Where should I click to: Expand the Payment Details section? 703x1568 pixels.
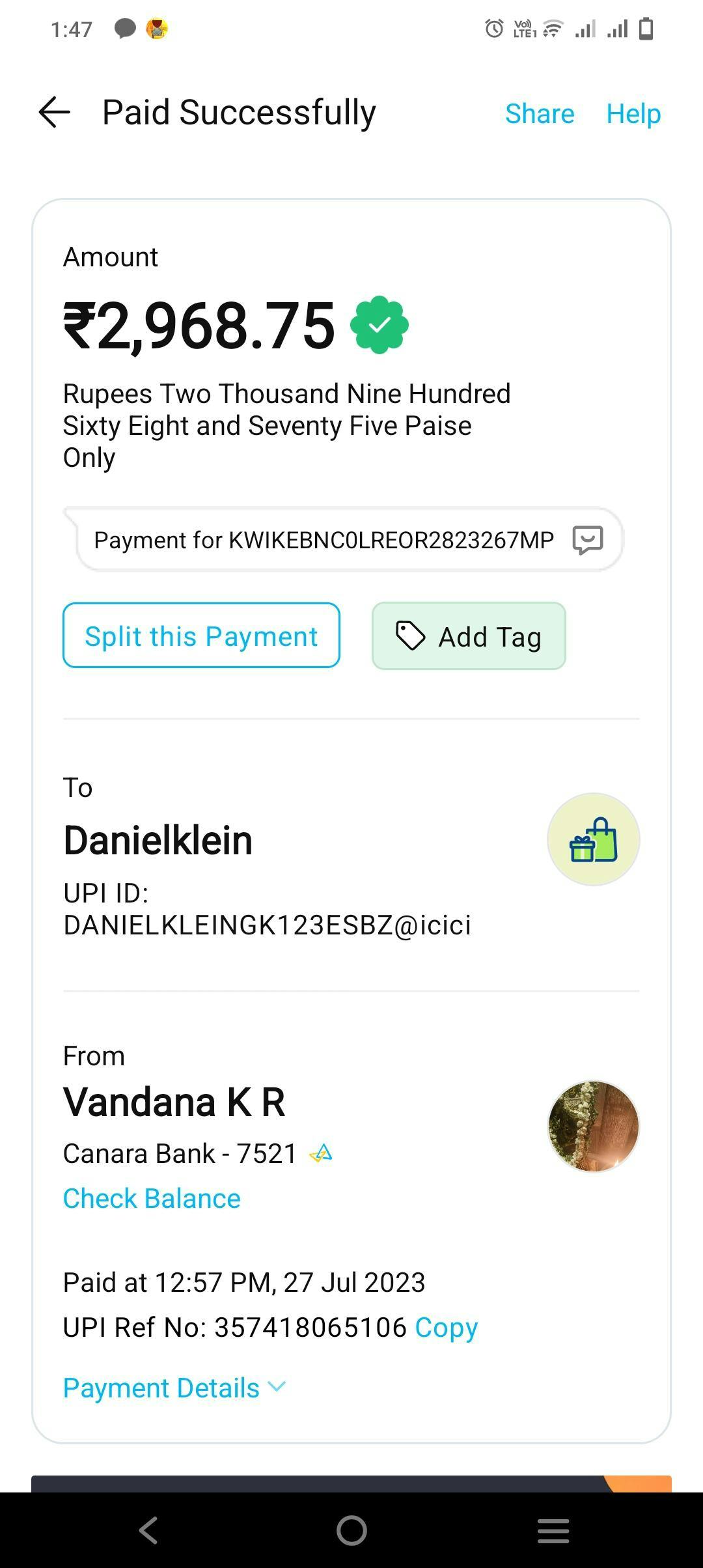[x=161, y=1388]
